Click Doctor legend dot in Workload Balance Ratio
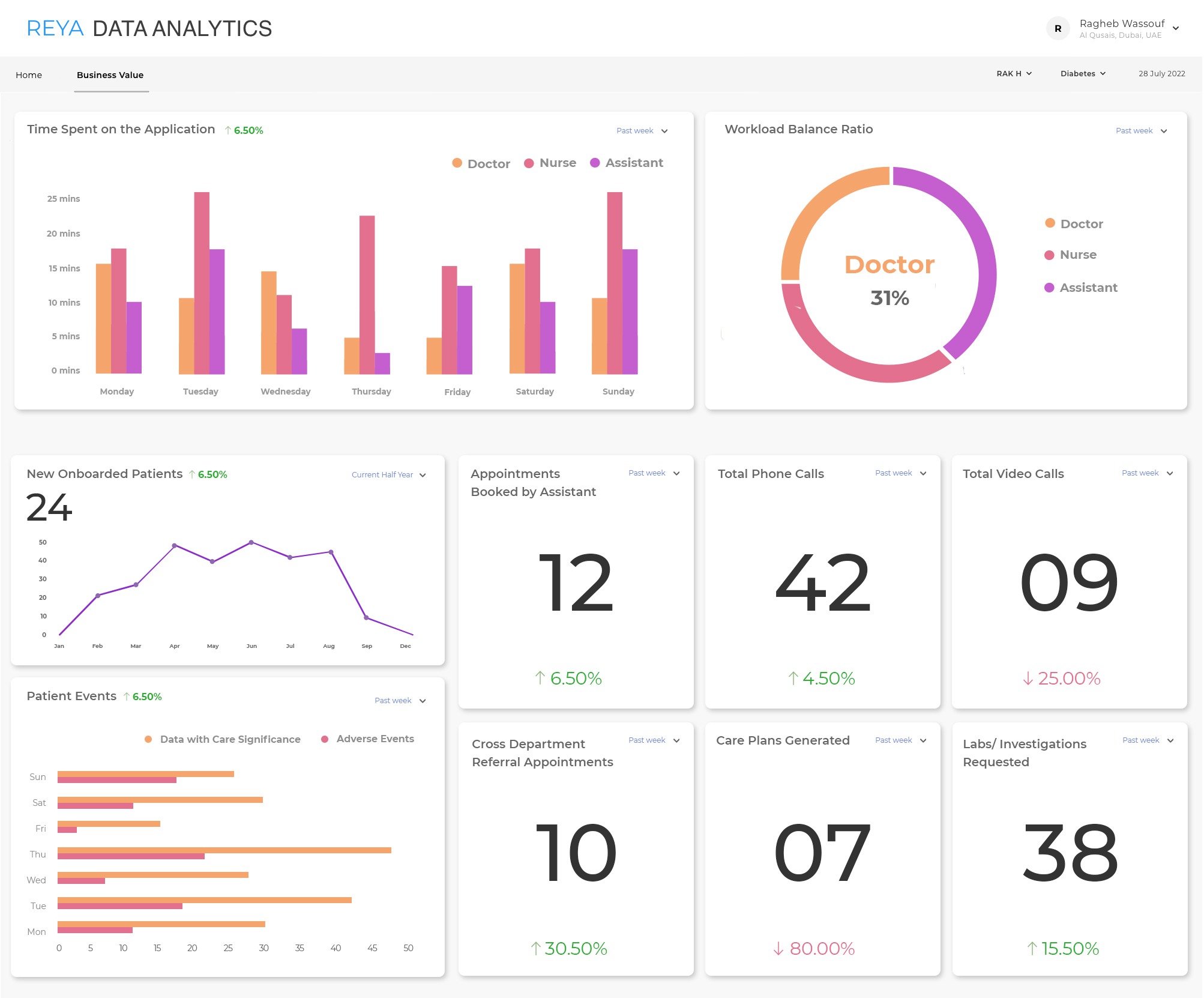This screenshot has height=998, width=1204. coord(1050,223)
